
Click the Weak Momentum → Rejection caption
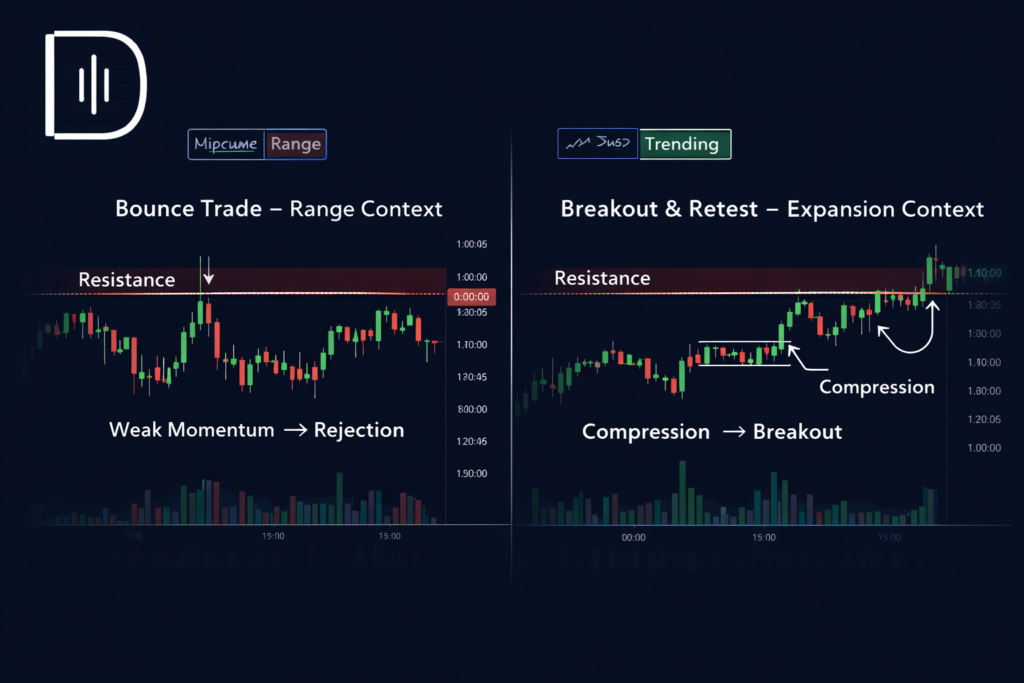pyautogui.click(x=256, y=430)
